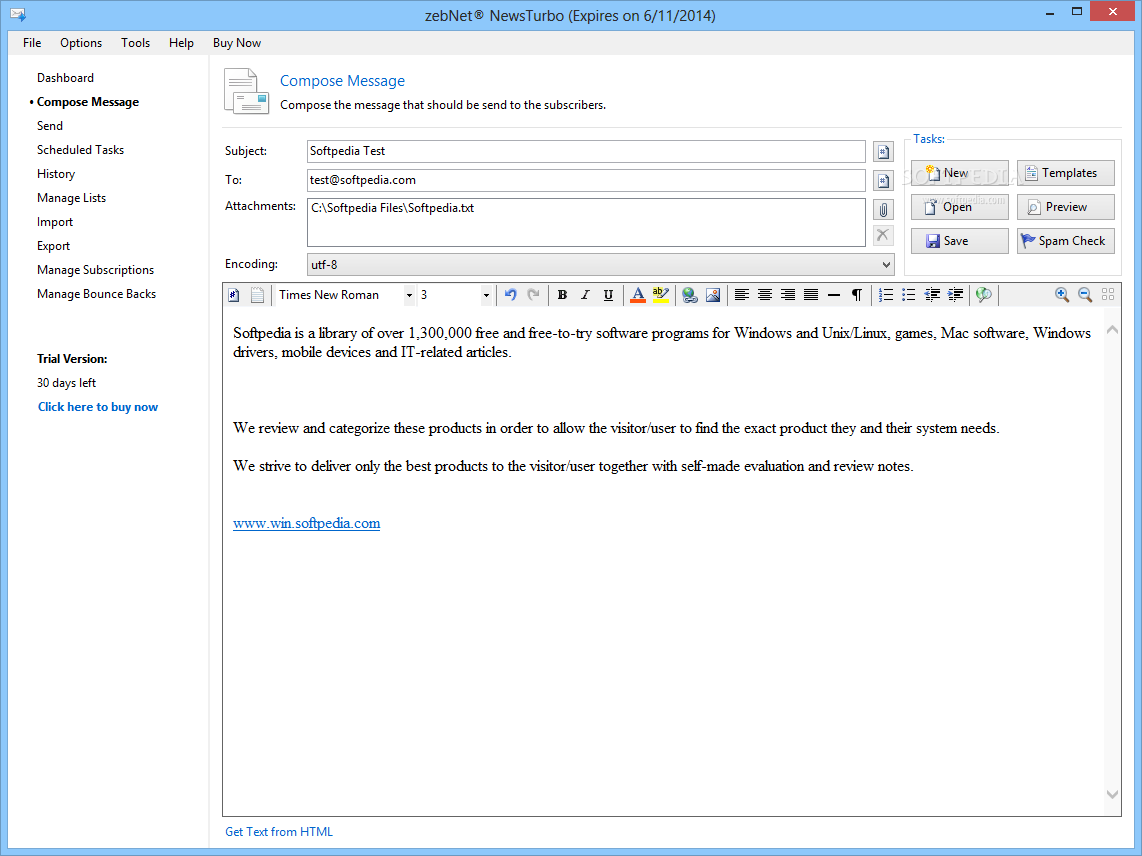Center align the text
This screenshot has width=1142, height=856.
[765, 294]
